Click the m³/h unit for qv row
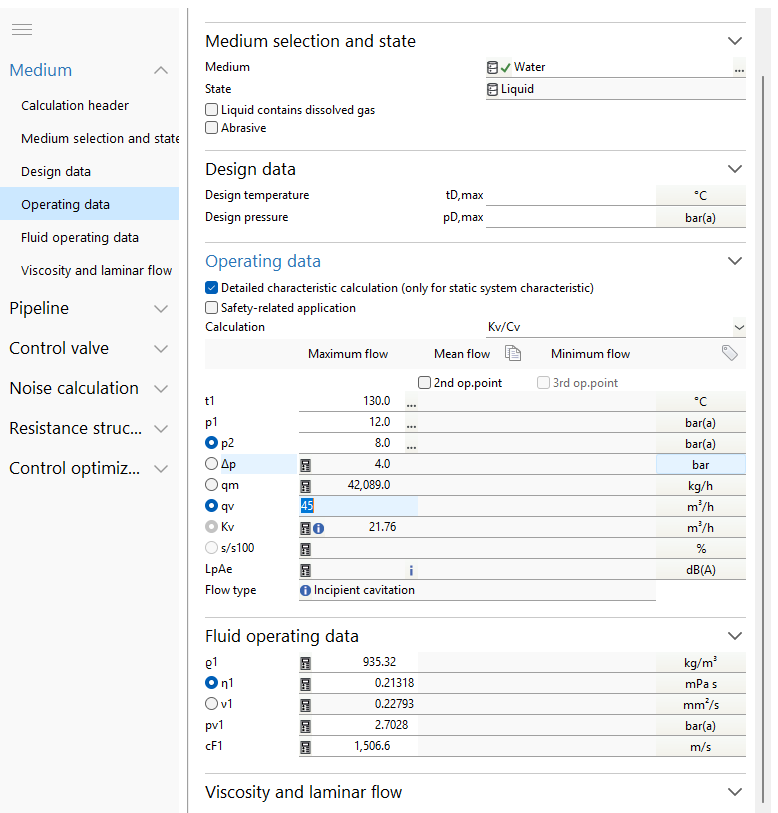Screen dimensions: 778x813 701,507
